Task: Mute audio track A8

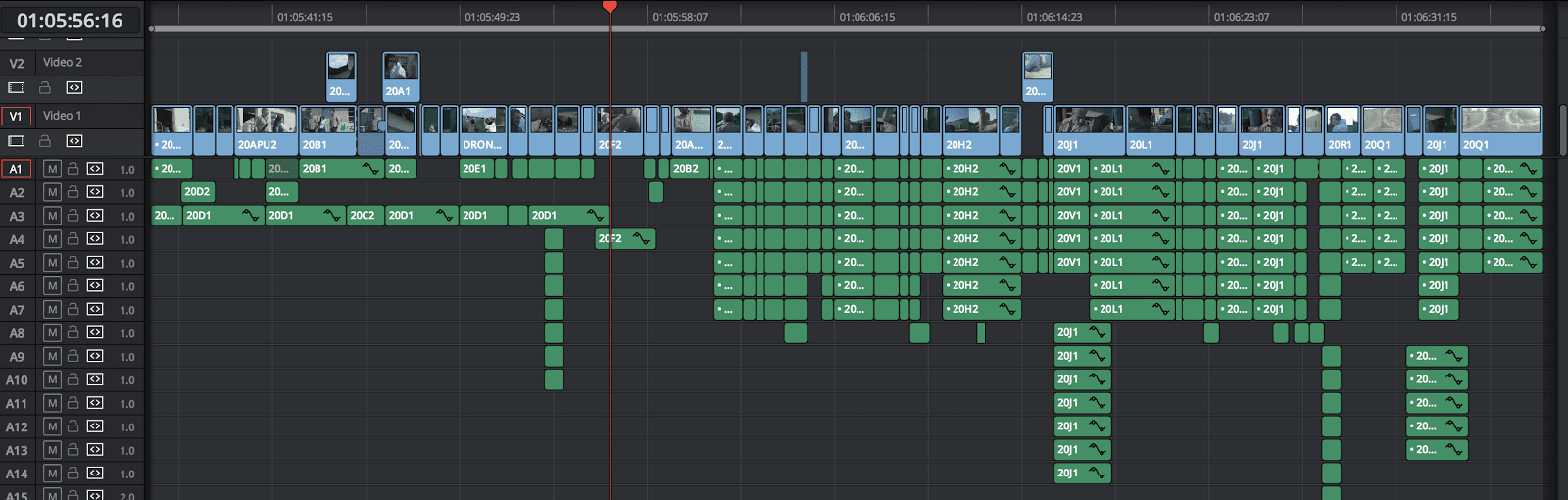Action: [53, 332]
